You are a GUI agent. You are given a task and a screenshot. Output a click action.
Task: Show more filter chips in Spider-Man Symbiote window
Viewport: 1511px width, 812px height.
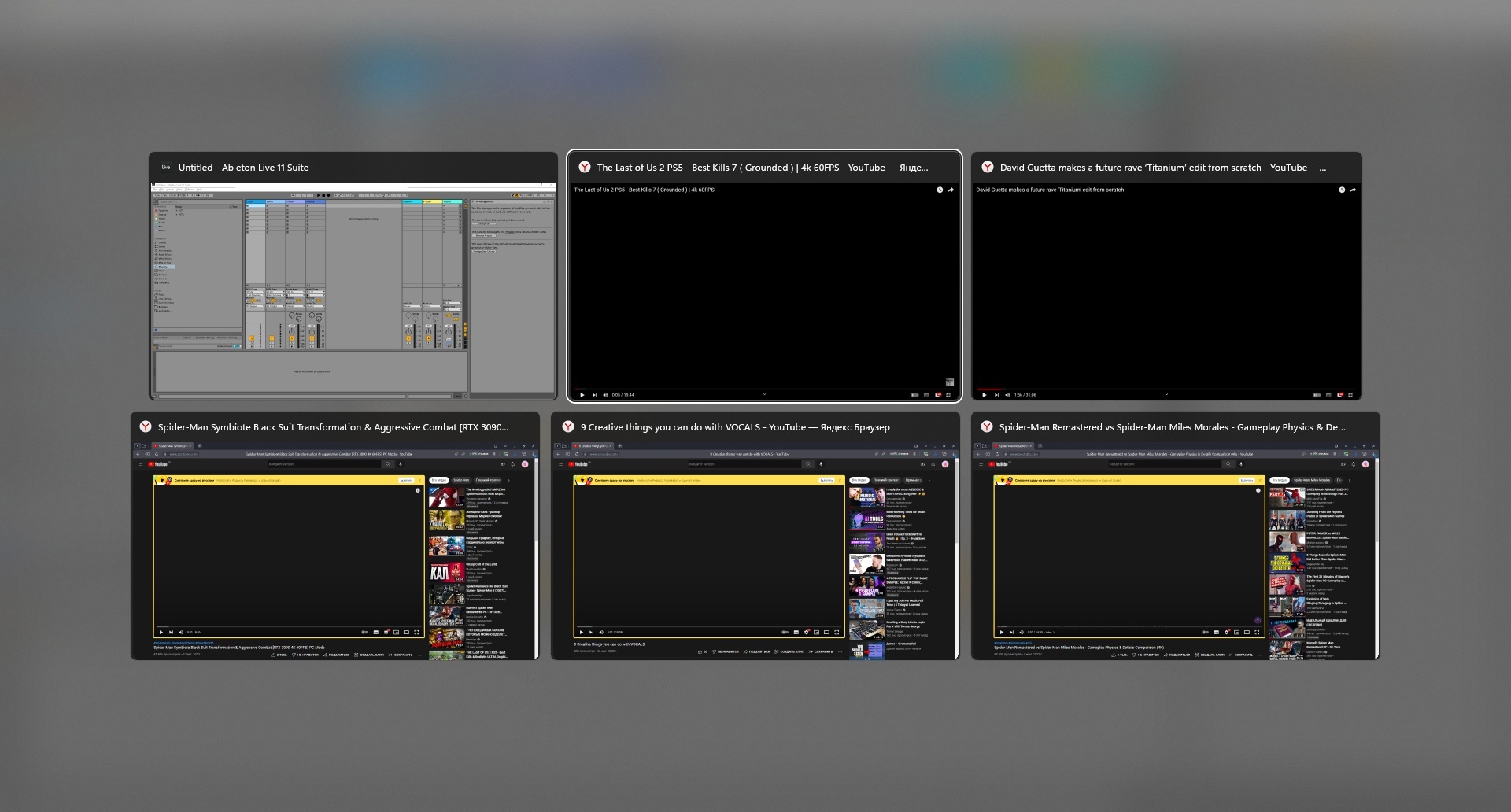[x=508, y=480]
